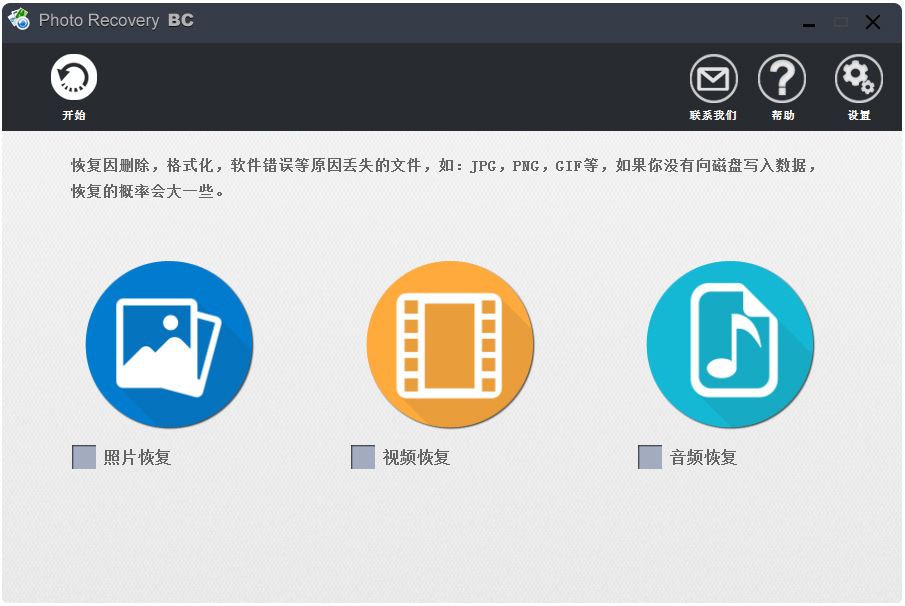
Task: Select the orange film strip video icon
Action: [450, 345]
